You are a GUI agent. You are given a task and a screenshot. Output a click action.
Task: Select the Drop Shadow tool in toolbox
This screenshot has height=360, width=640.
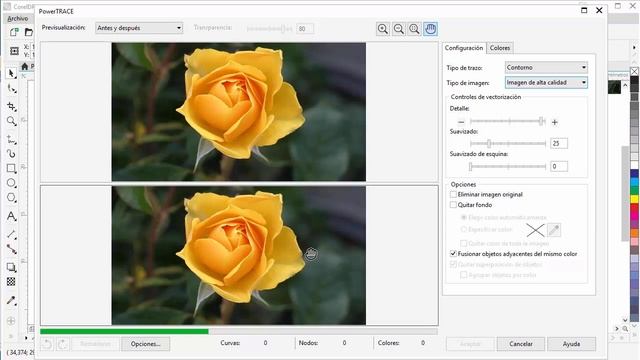tap(11, 267)
